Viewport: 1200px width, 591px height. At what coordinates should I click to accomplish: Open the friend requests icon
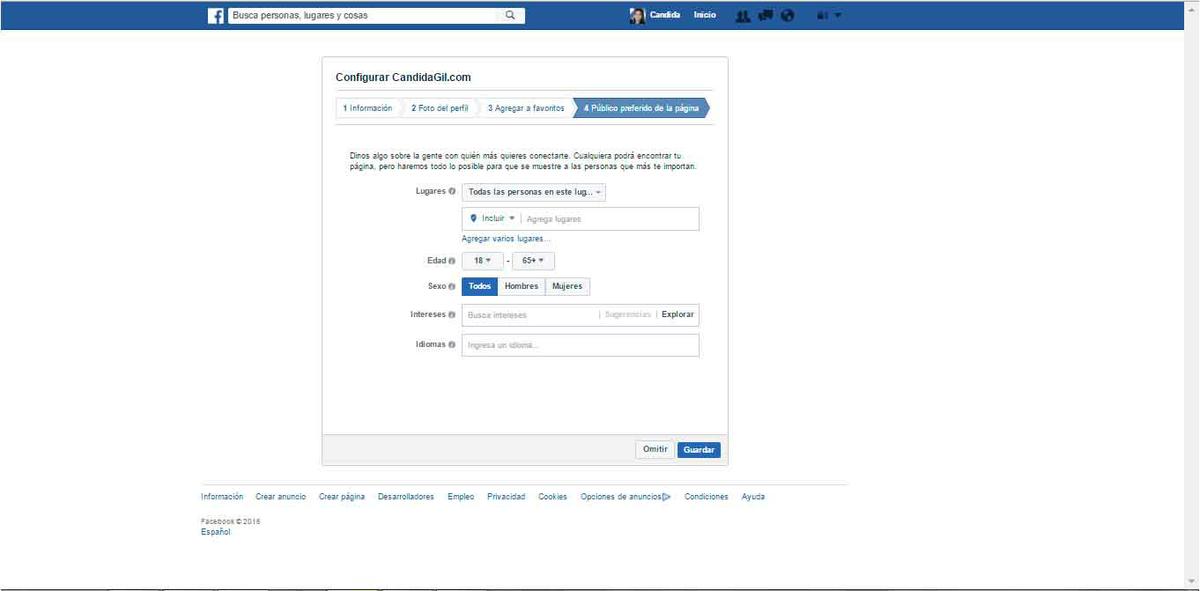tap(742, 16)
